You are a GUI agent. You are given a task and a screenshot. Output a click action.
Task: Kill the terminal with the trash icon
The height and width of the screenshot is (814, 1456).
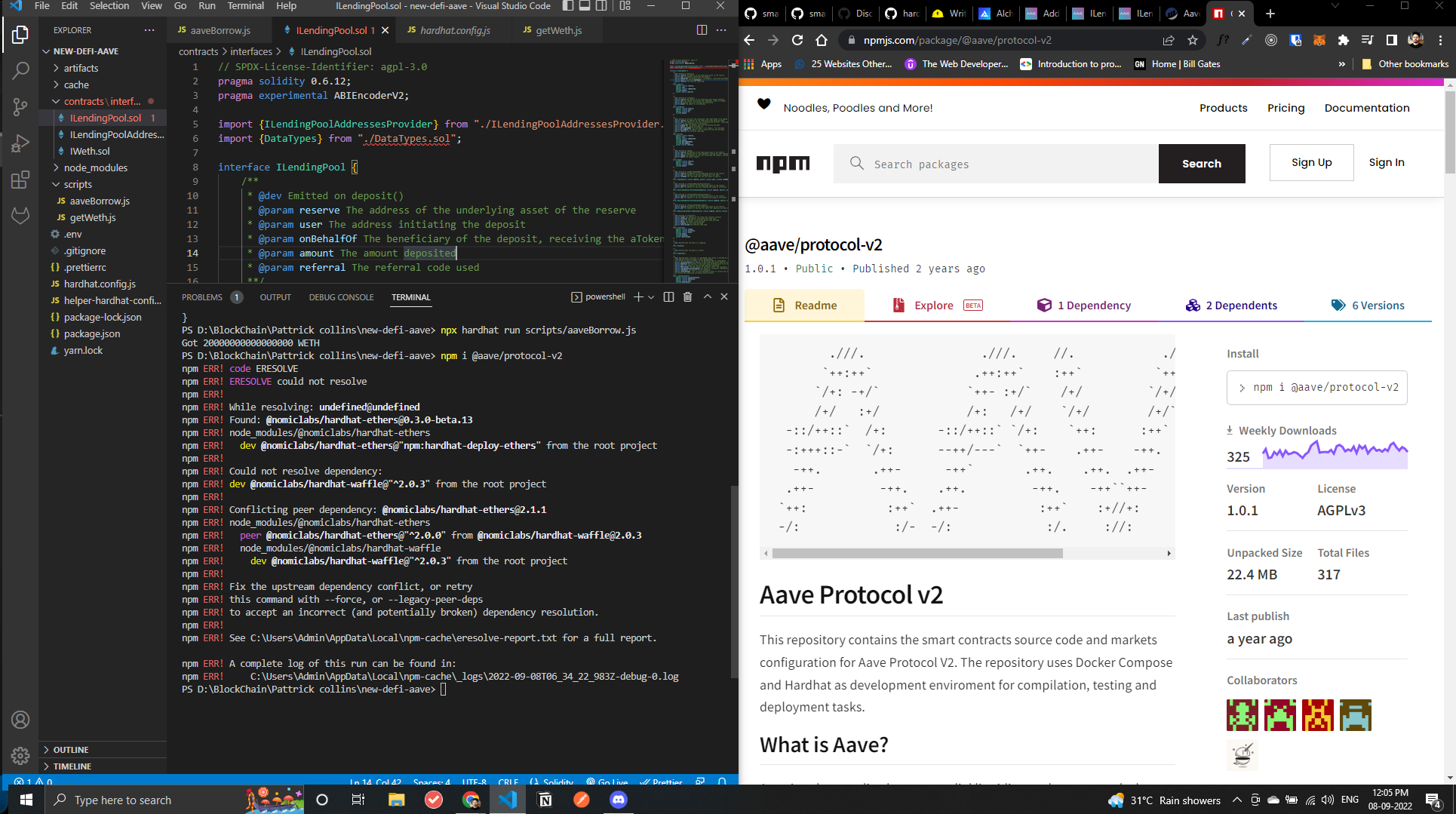(687, 297)
